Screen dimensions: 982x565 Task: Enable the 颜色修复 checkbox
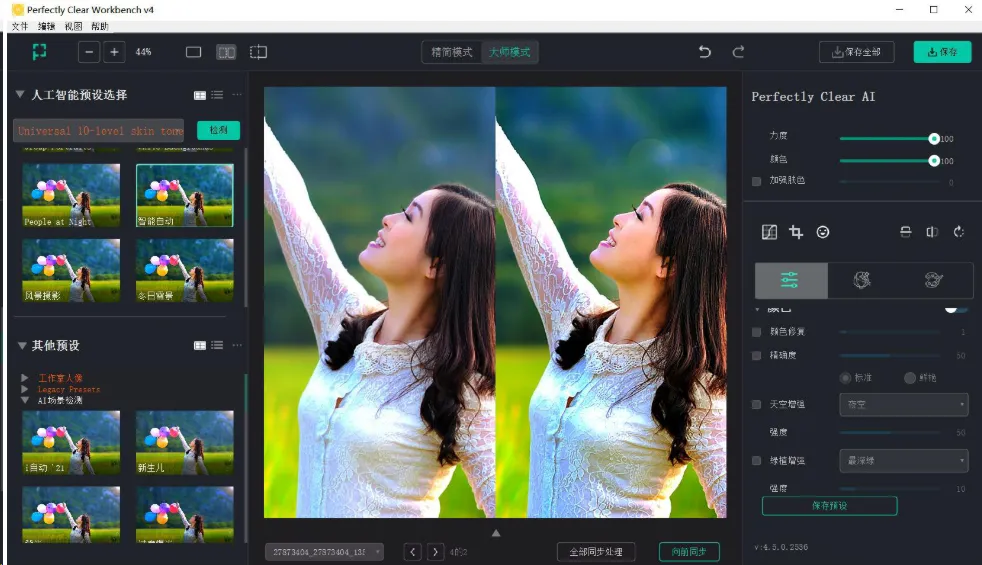[757, 332]
